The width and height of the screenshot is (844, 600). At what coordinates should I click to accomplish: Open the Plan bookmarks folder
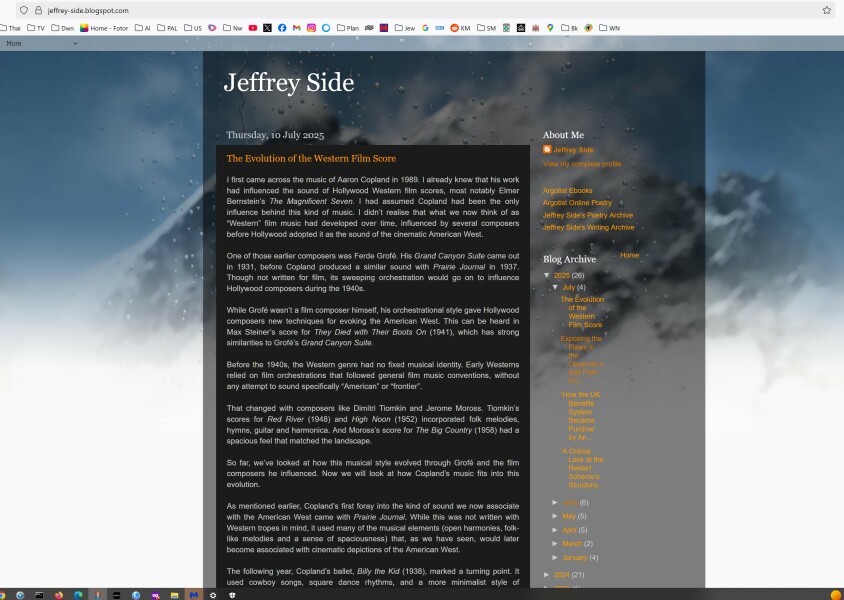[346, 28]
